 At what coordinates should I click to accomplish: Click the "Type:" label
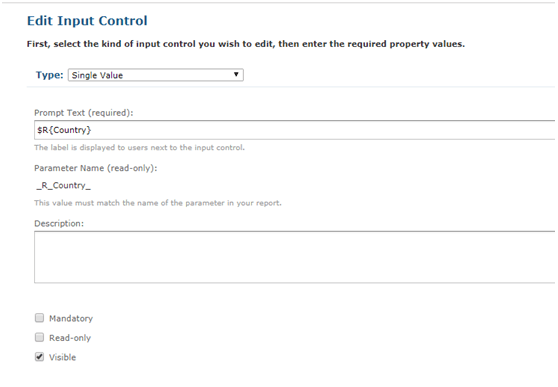[x=49, y=75]
